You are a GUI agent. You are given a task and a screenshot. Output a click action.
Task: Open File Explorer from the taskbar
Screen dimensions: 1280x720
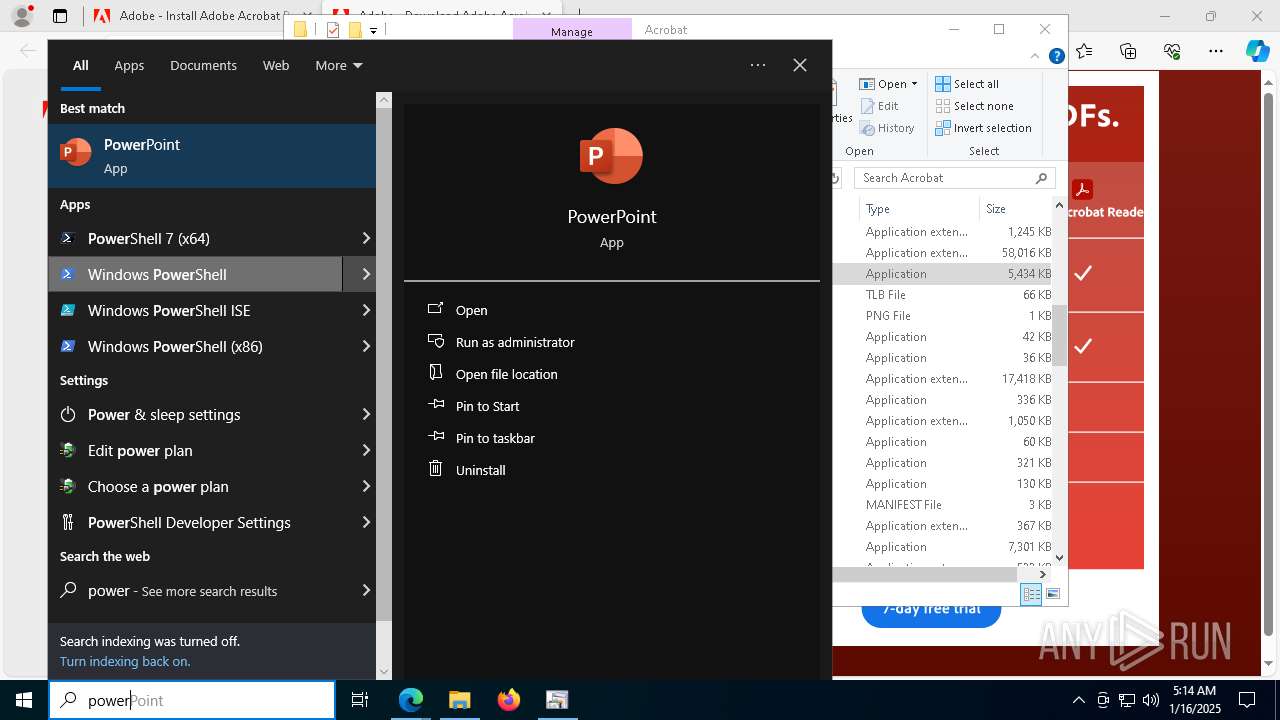[459, 700]
